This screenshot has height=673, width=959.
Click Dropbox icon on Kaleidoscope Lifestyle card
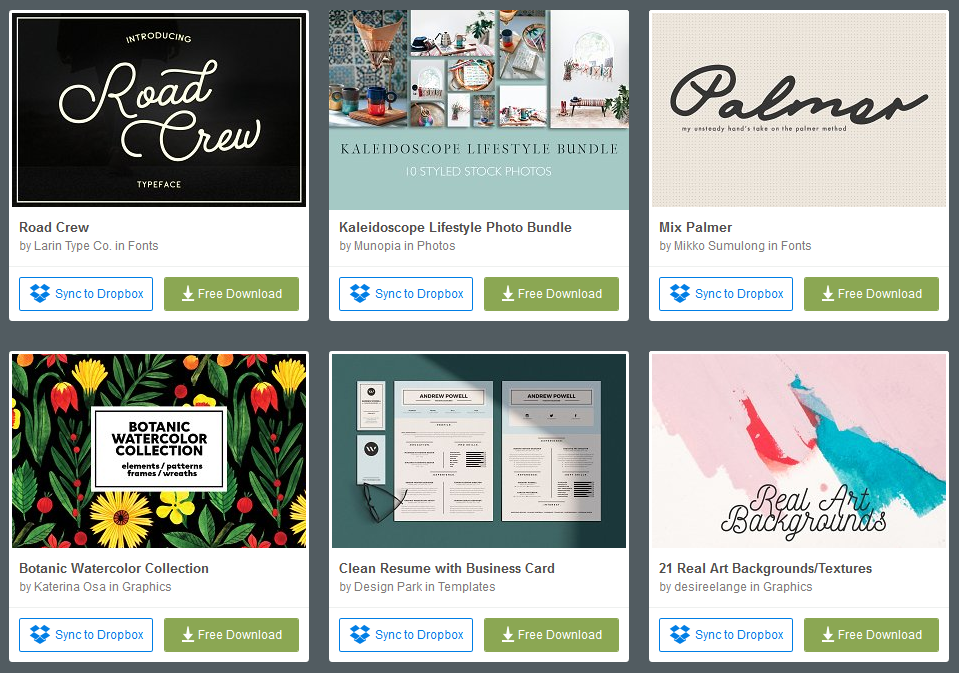tap(360, 294)
